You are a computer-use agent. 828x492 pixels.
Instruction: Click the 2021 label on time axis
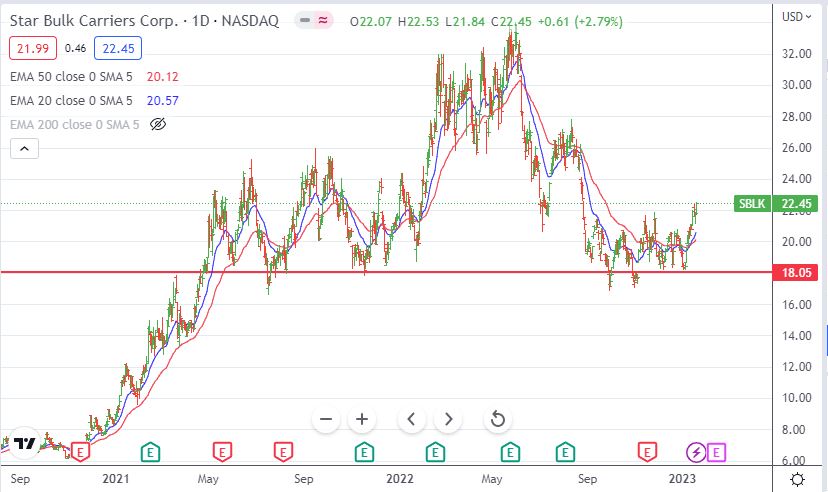116,479
